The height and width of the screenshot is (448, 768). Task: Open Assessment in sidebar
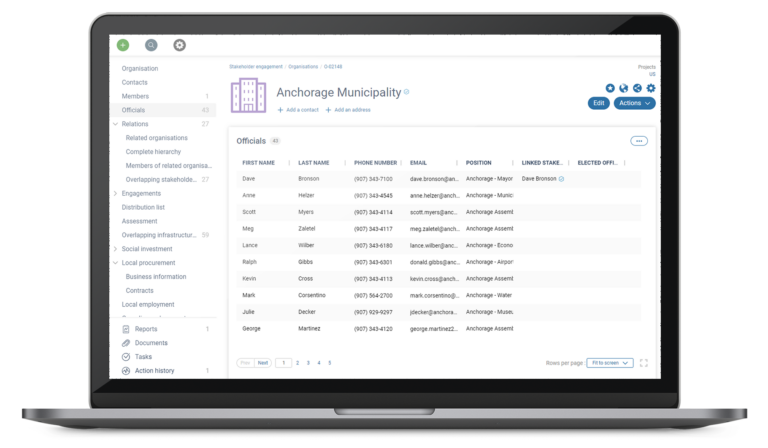[x=139, y=221]
